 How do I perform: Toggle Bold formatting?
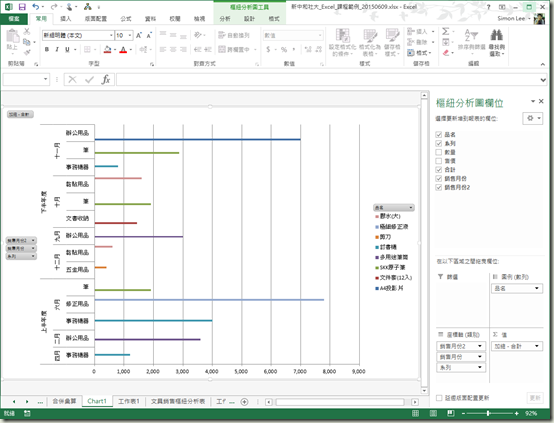coord(47,49)
